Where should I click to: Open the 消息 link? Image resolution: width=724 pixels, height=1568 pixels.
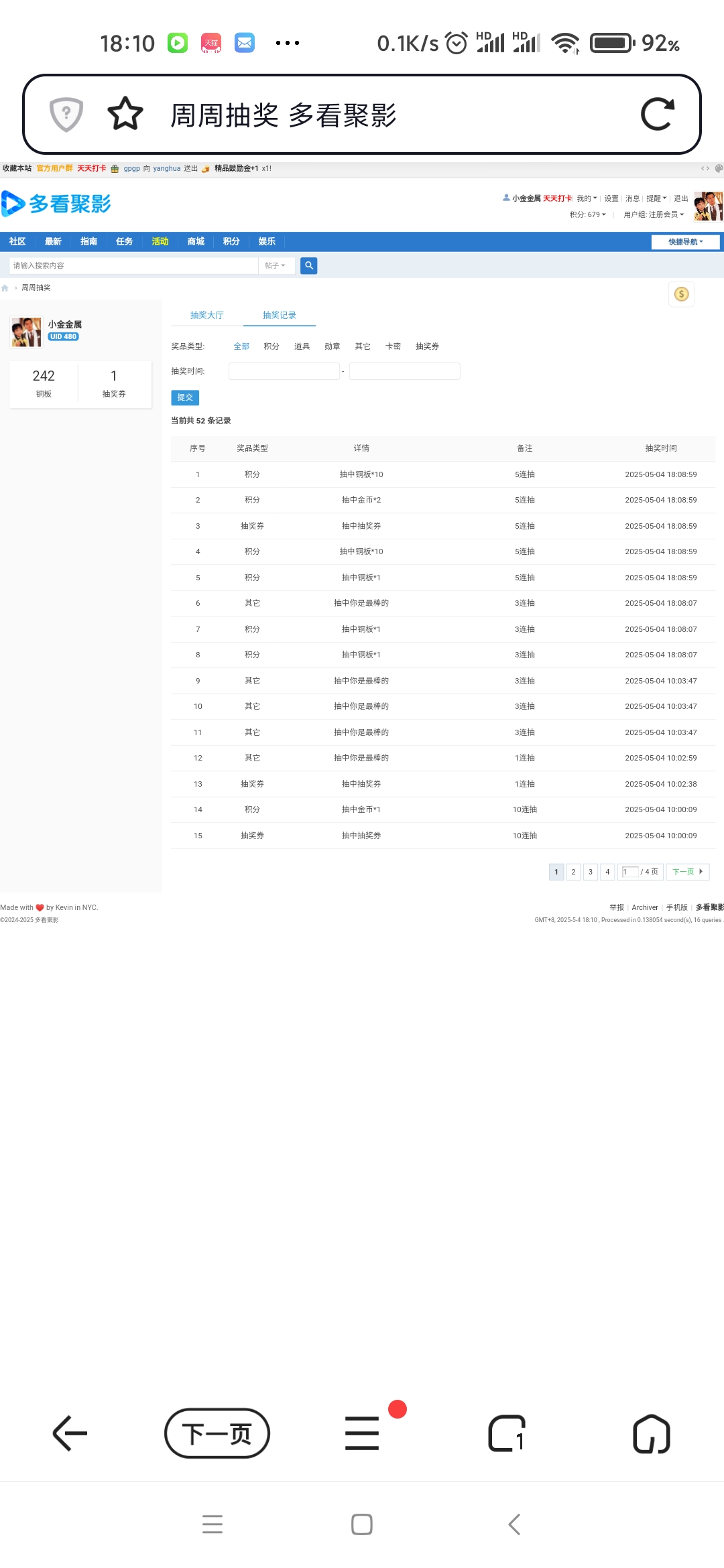[632, 198]
